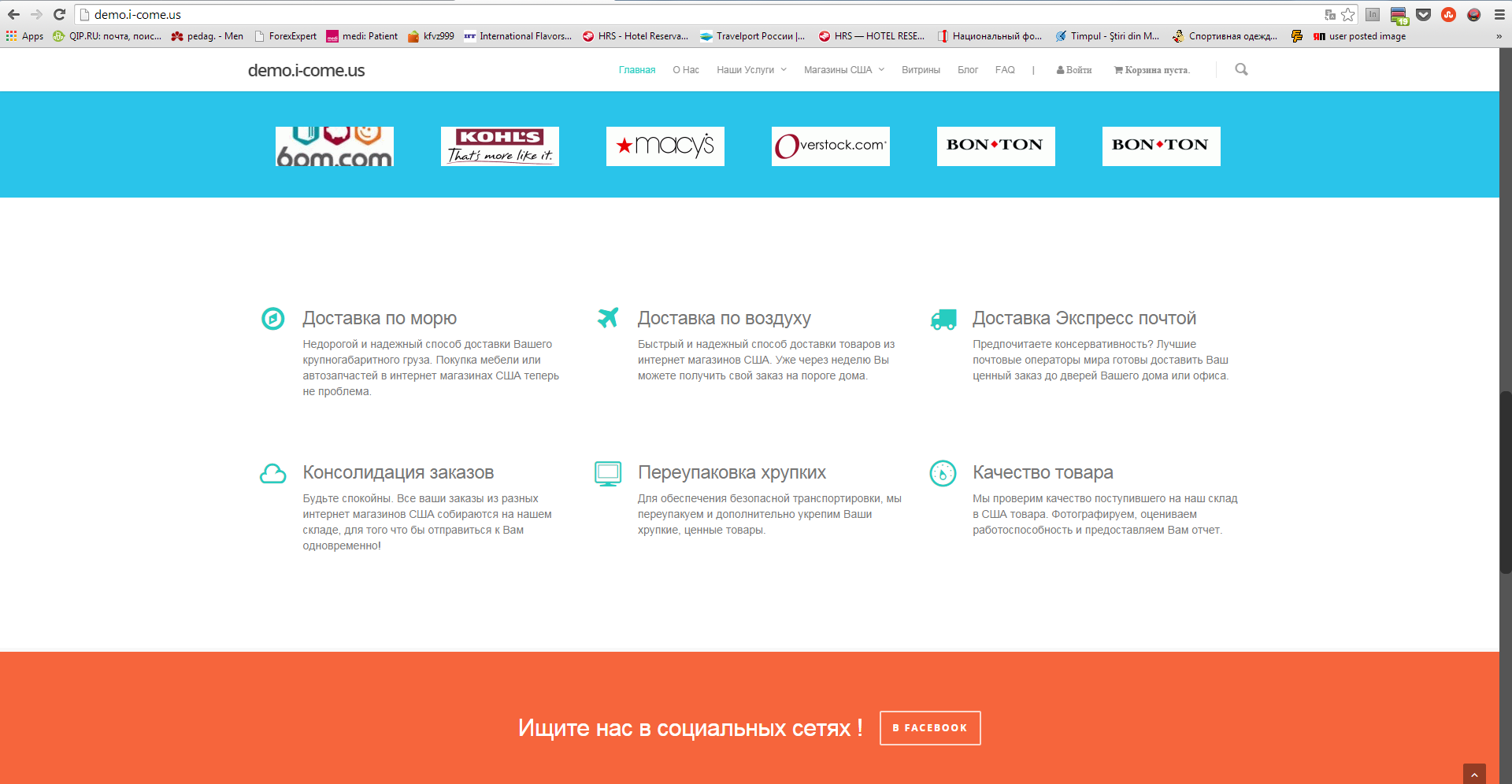1512x784 pixels.
Task: Bookmark page with the star icon
Action: click(x=1348, y=14)
